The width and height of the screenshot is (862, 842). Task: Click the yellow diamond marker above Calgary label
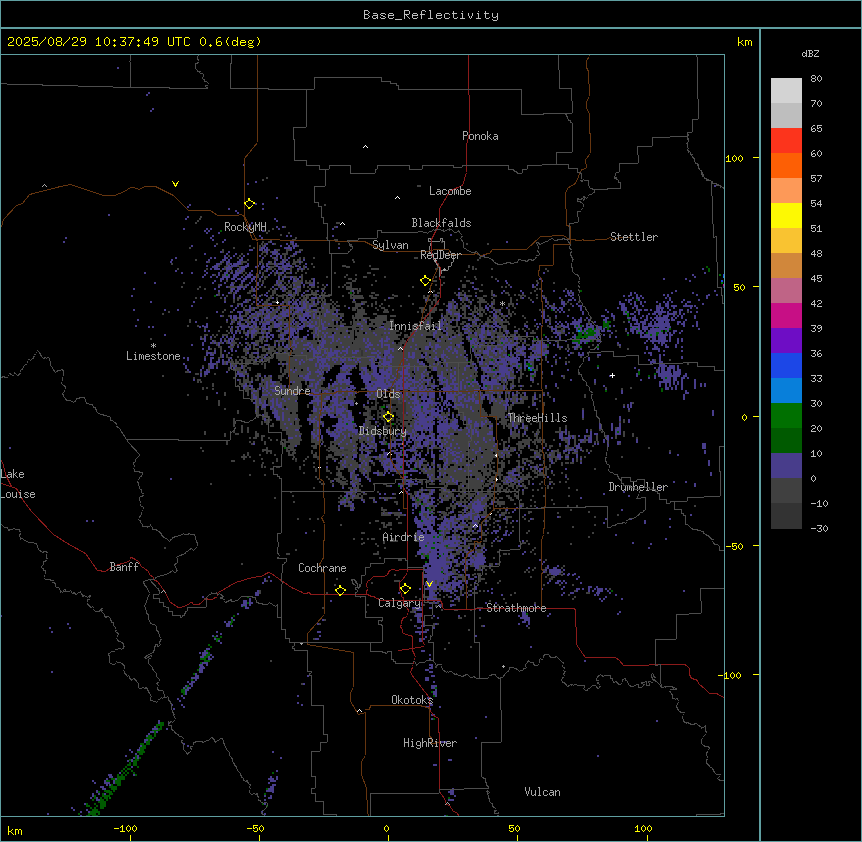point(405,589)
